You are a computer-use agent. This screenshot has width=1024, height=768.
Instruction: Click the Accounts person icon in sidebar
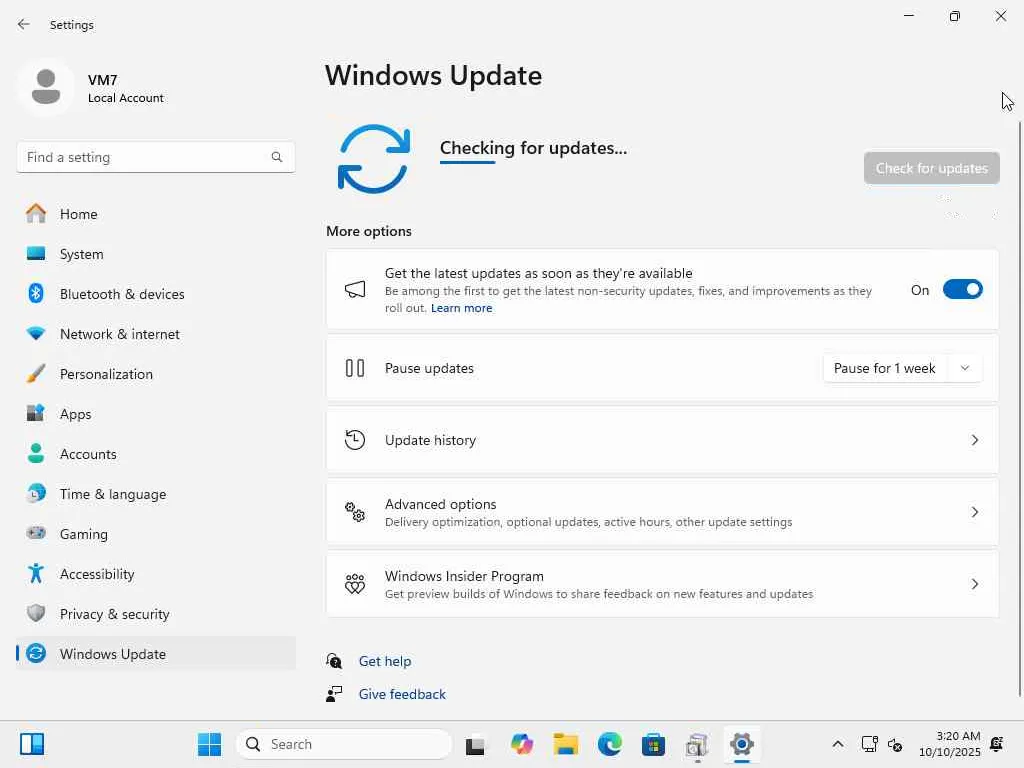[x=36, y=453]
